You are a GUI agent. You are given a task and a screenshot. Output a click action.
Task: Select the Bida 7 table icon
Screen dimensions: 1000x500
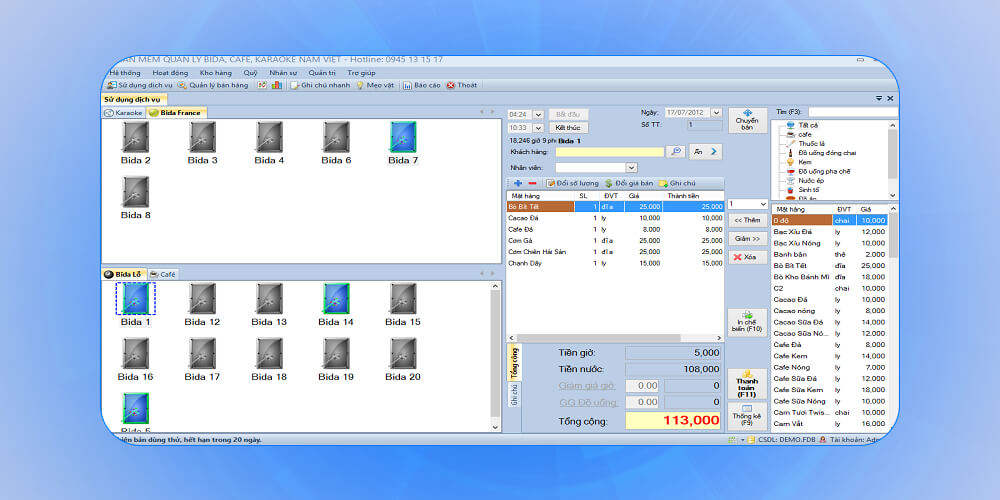tap(403, 138)
